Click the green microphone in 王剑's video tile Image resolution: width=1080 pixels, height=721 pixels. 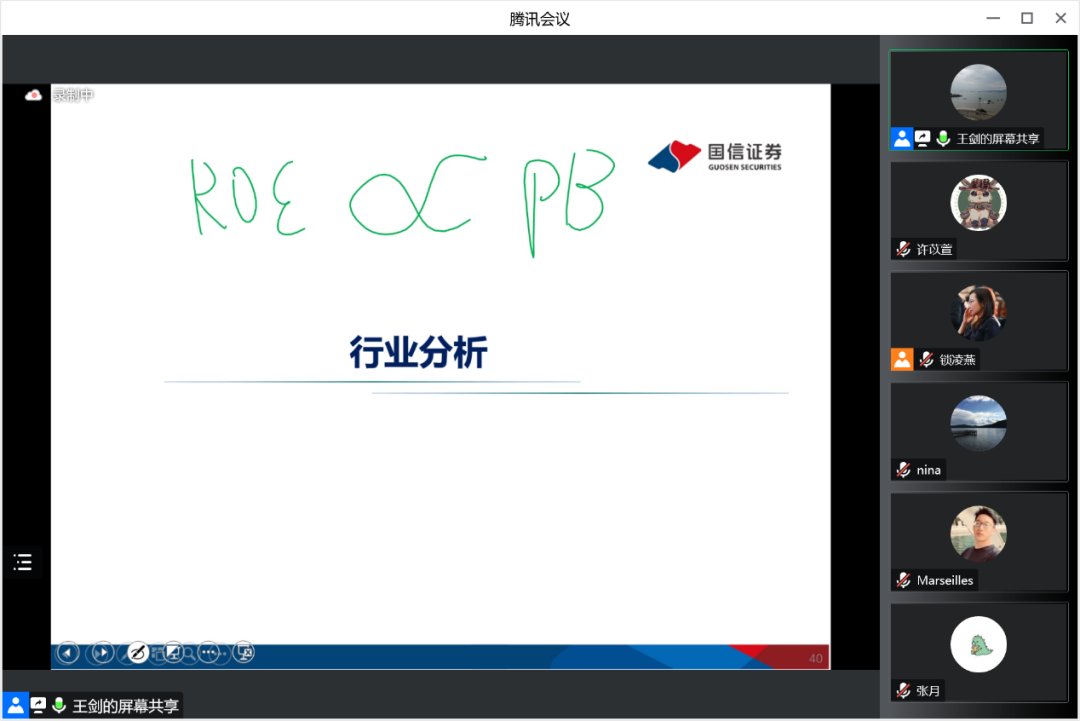[x=942, y=139]
